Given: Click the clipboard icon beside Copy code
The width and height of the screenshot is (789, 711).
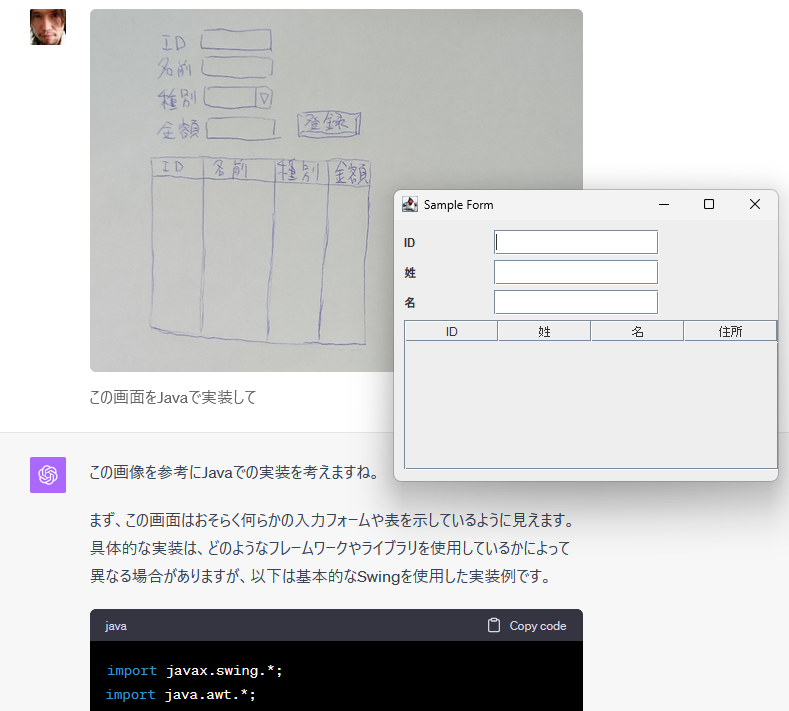Looking at the screenshot, I should click(494, 625).
